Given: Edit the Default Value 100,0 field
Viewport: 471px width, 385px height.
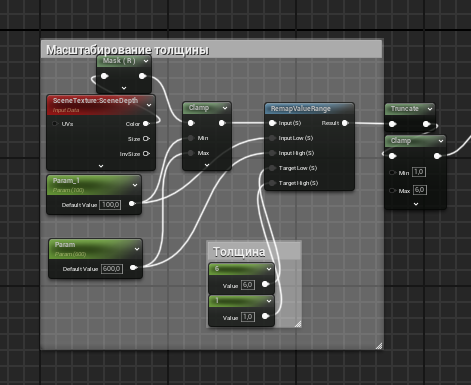Looking at the screenshot, I should coord(110,205).
